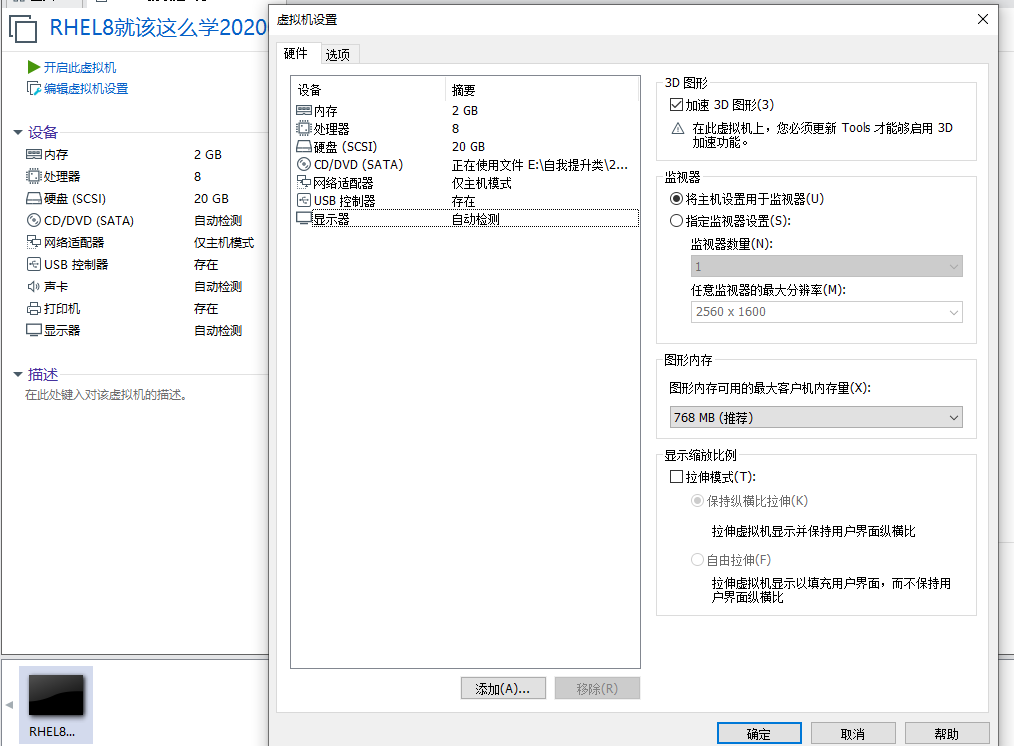The width and height of the screenshot is (1014, 746).
Task: Click CD/DVD (SATA) icon in settings list
Action: tap(304, 164)
